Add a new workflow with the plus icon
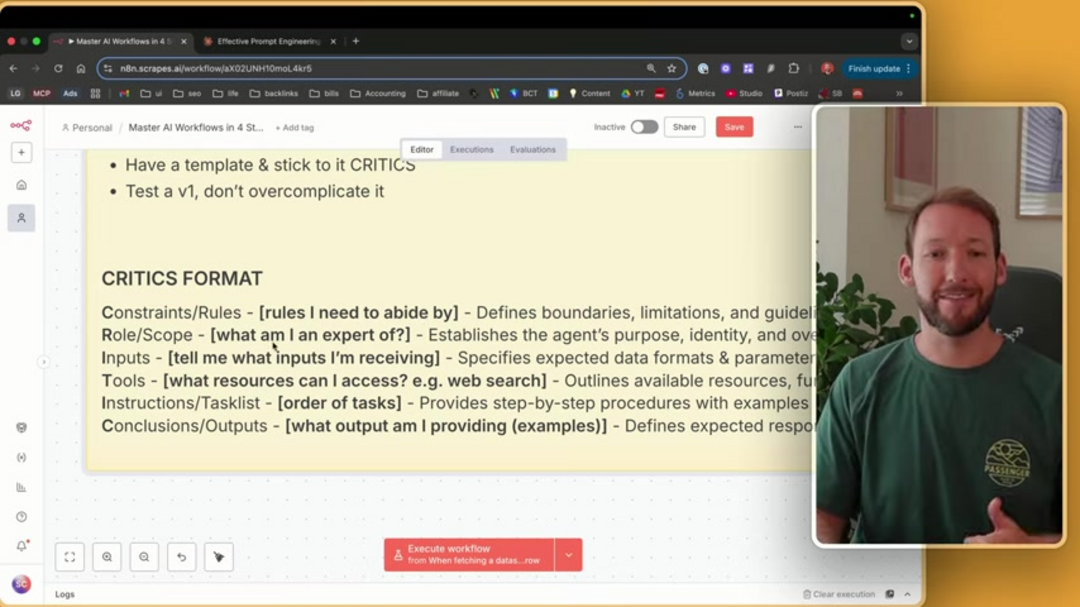 coord(22,152)
